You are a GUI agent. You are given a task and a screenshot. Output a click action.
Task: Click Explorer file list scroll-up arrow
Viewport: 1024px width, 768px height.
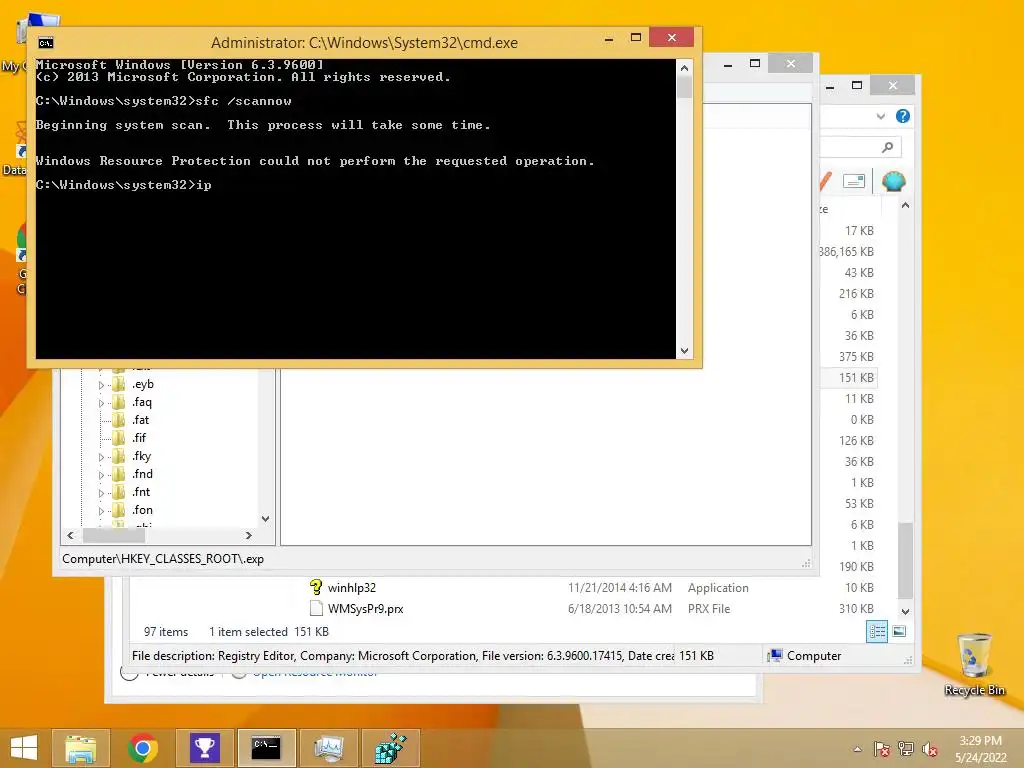905,205
